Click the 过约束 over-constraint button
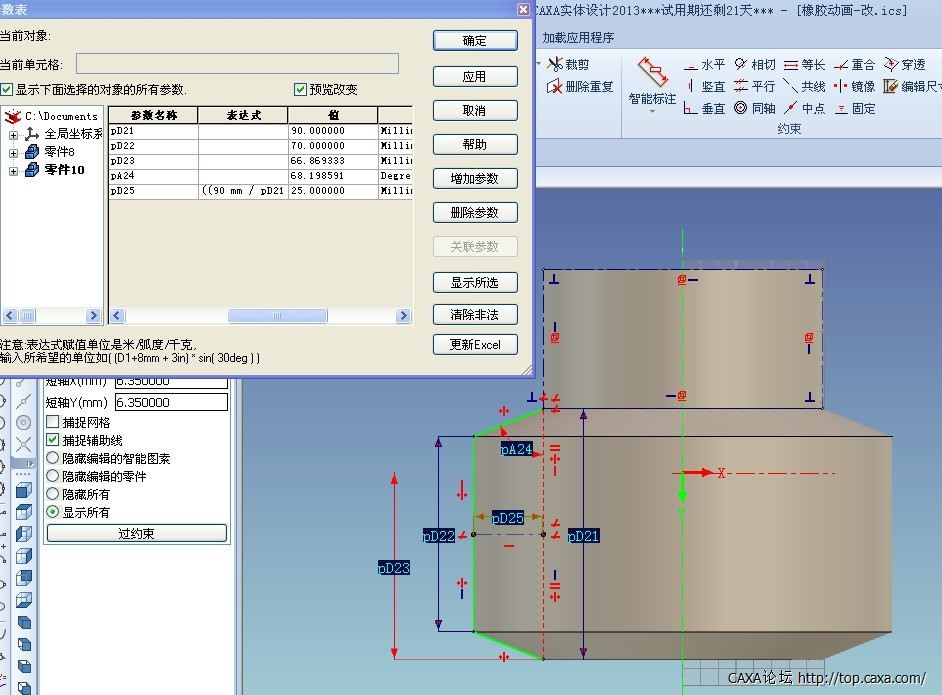 (137, 533)
